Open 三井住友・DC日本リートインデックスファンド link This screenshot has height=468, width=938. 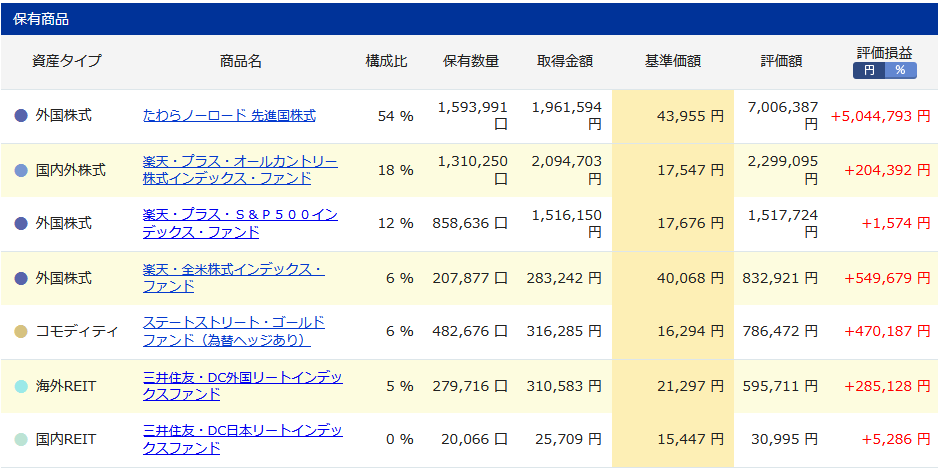[x=243, y=440]
